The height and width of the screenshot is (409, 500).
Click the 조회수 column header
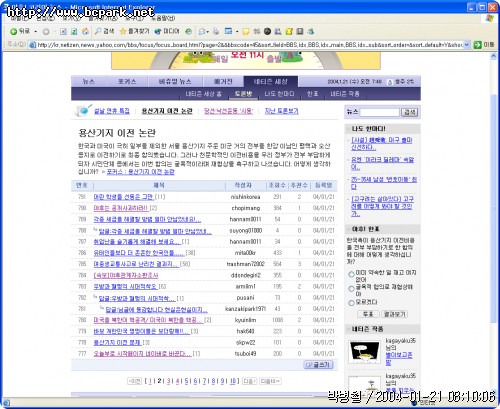277,185
